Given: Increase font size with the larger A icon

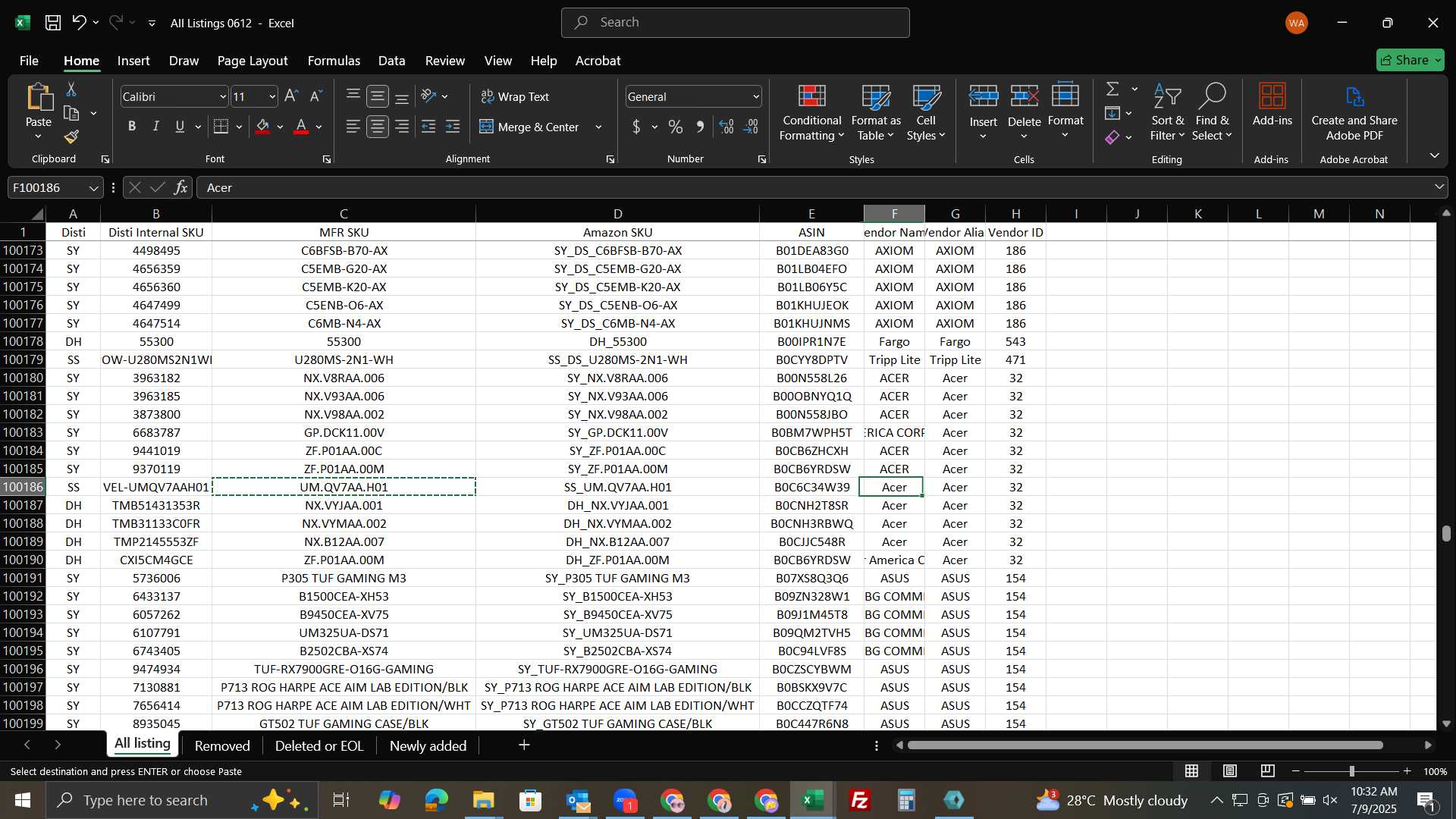Looking at the screenshot, I should [291, 96].
